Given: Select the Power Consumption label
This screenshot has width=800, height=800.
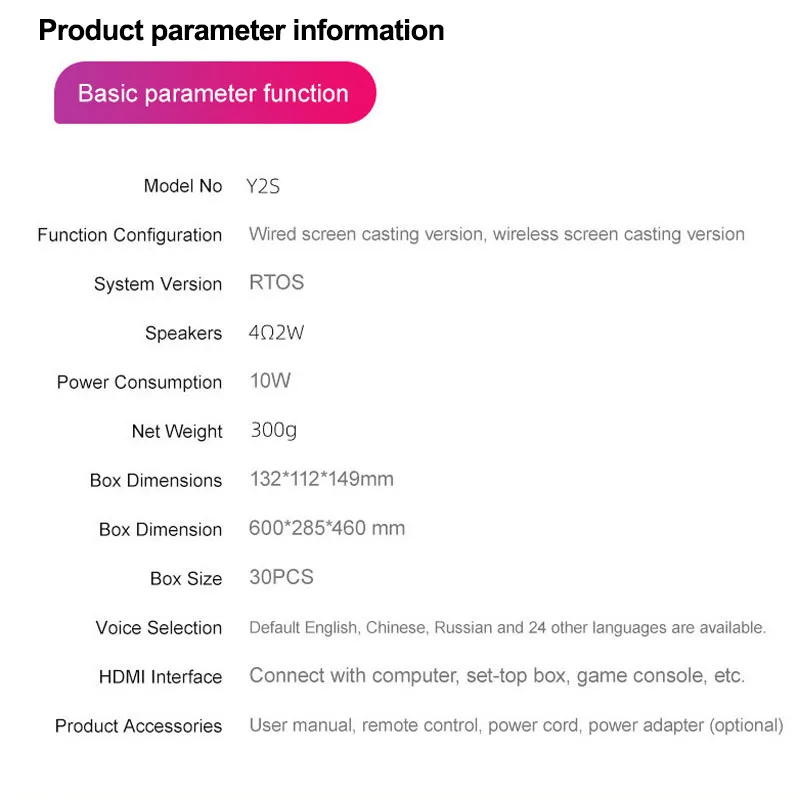Looking at the screenshot, I should coord(139,383).
